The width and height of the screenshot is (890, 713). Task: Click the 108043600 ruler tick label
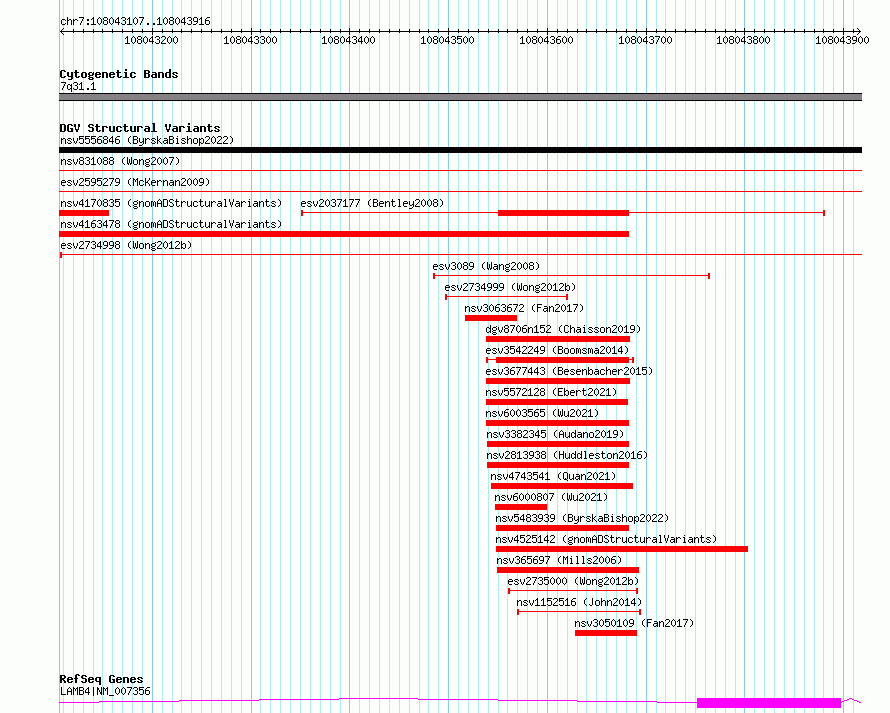click(x=546, y=40)
